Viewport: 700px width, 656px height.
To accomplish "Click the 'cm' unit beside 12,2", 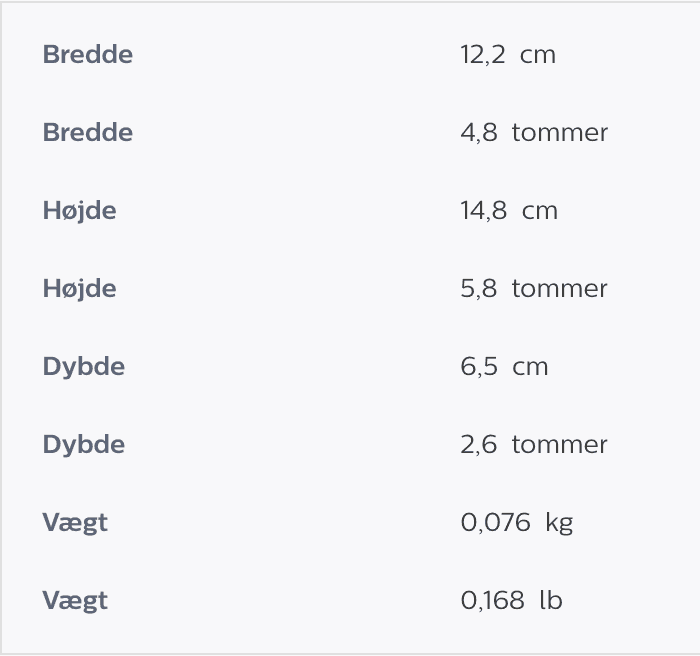I will click(x=538, y=55).
